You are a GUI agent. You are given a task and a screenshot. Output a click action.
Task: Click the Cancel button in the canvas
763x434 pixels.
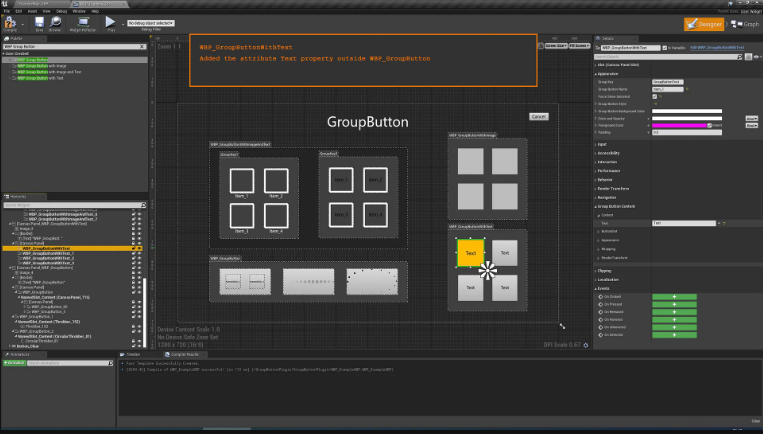(539, 117)
